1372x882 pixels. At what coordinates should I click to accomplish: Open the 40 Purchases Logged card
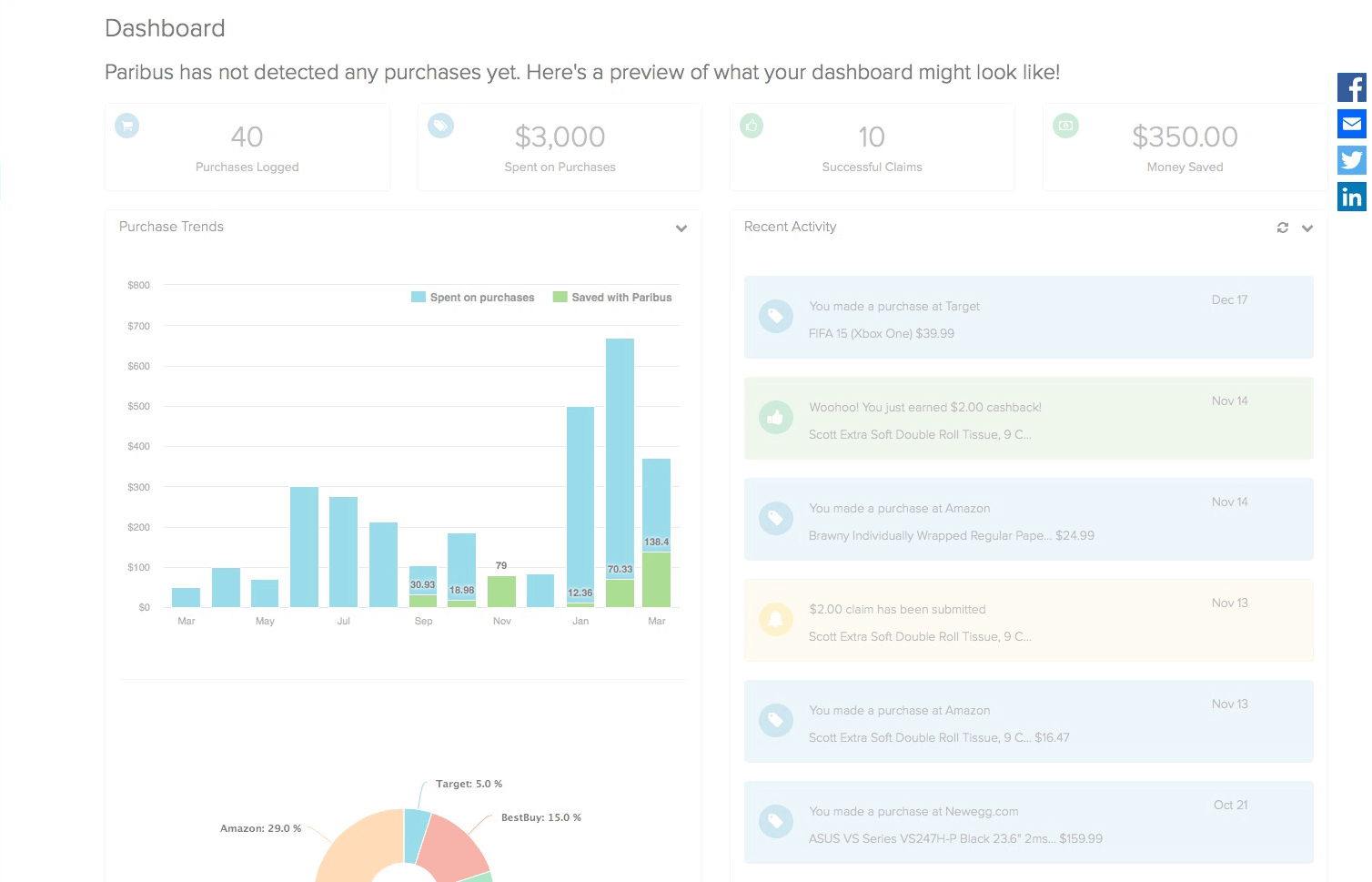pos(247,147)
